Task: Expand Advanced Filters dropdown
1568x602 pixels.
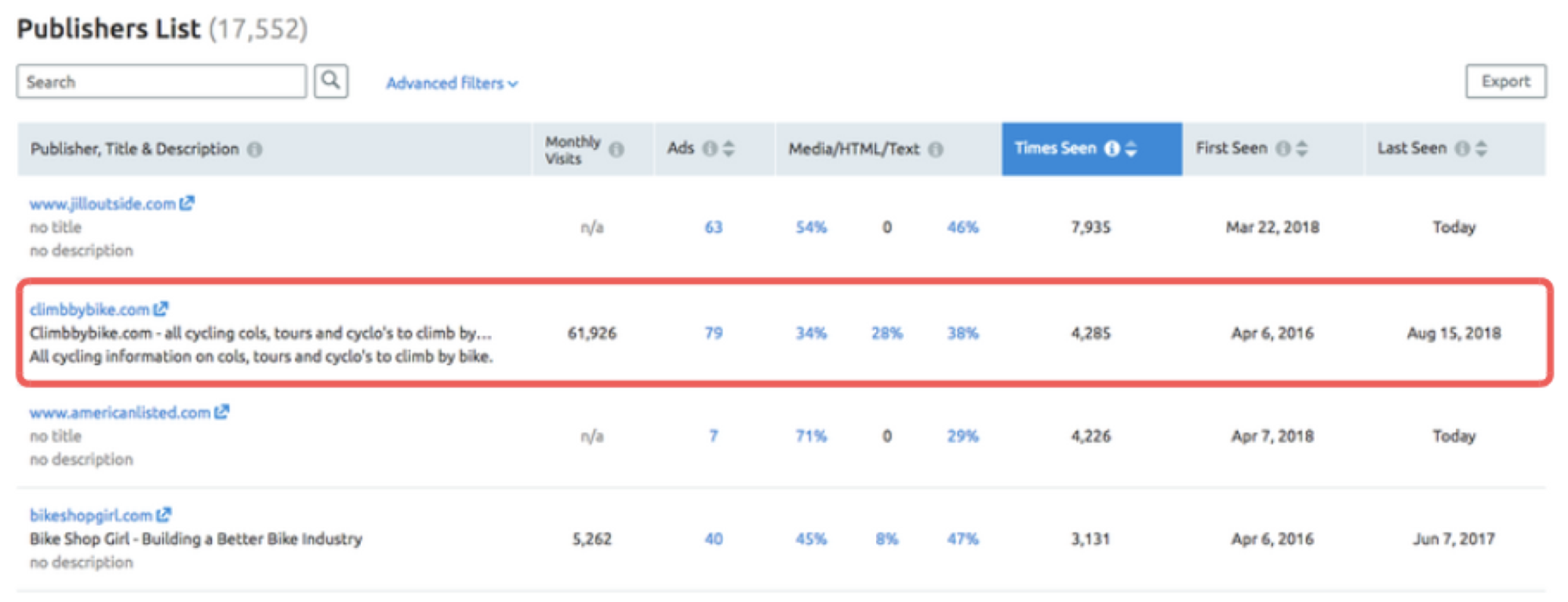Action: tap(452, 83)
